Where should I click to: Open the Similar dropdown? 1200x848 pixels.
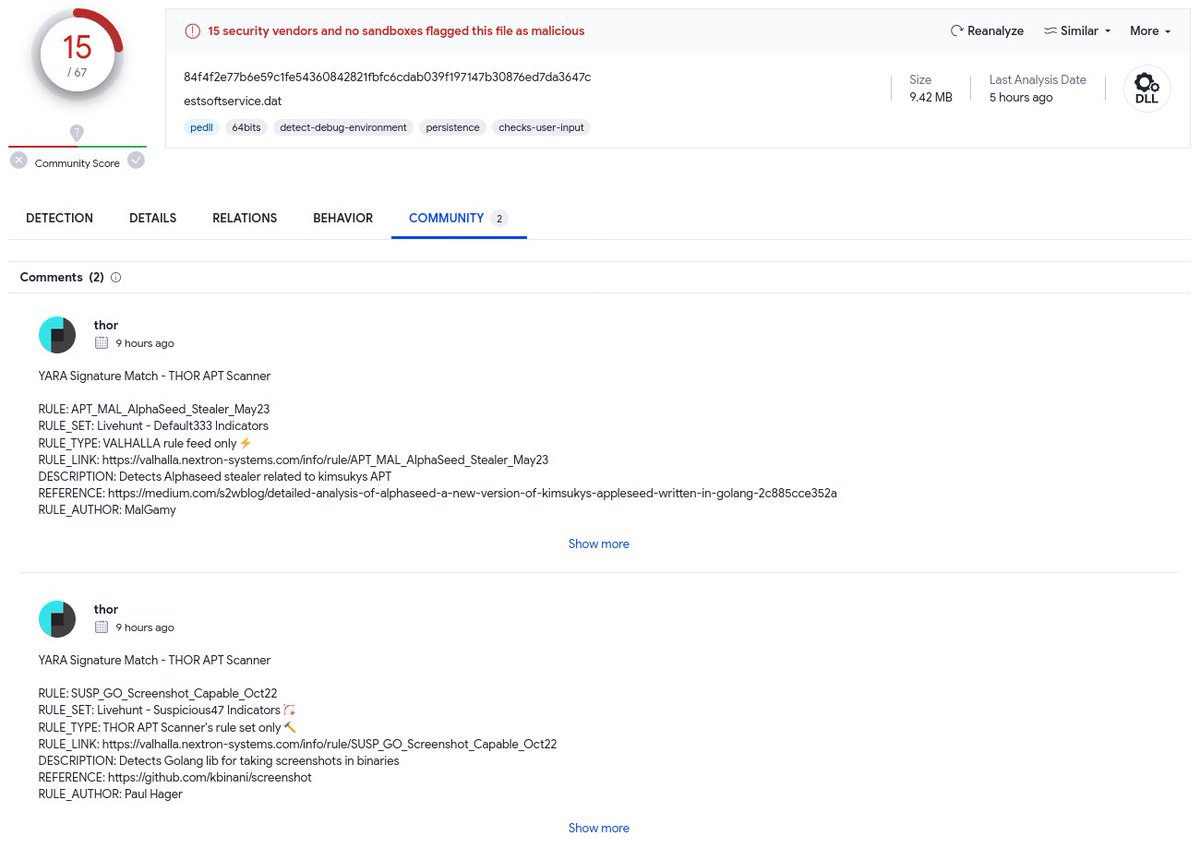coord(1077,31)
